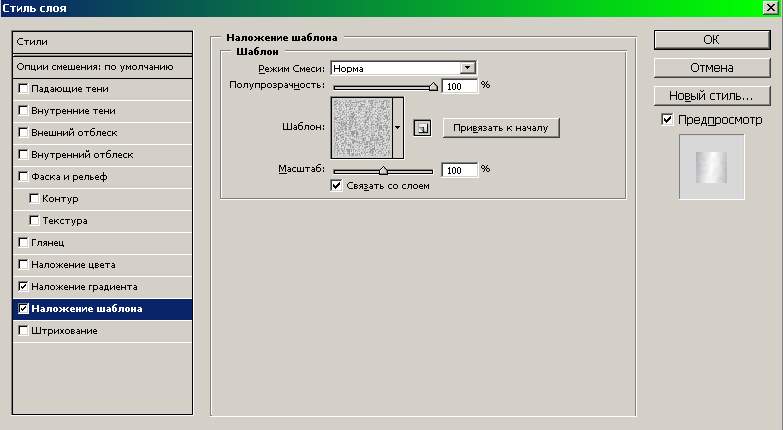
Task: Click the style preview thumbnail
Action: [712, 167]
